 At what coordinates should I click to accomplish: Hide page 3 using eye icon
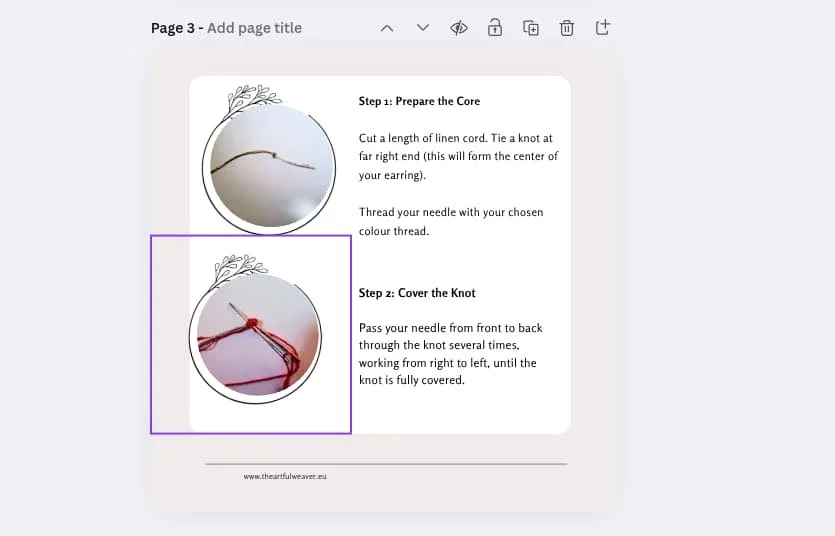[459, 28]
